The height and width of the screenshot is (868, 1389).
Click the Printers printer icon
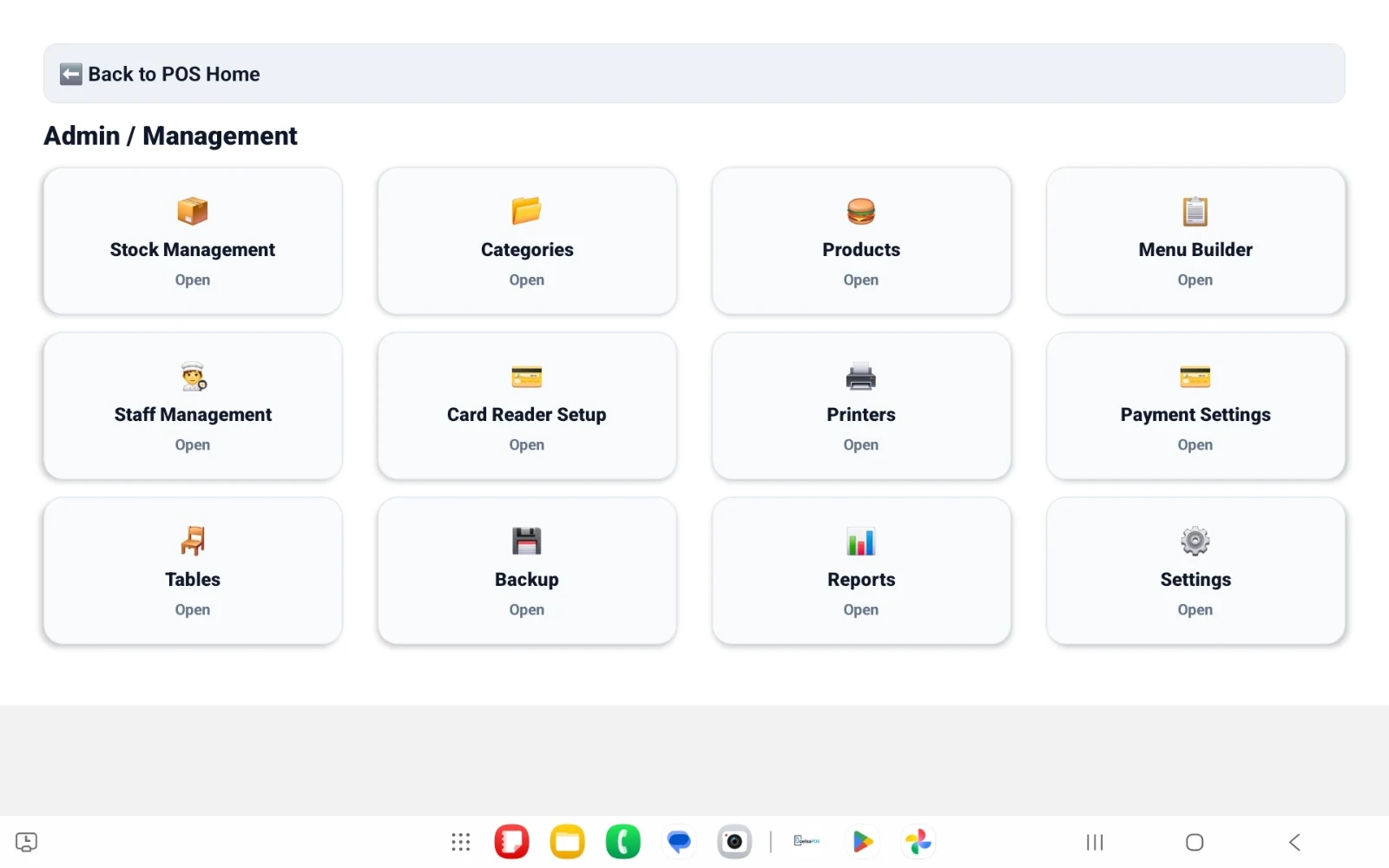pos(860,376)
